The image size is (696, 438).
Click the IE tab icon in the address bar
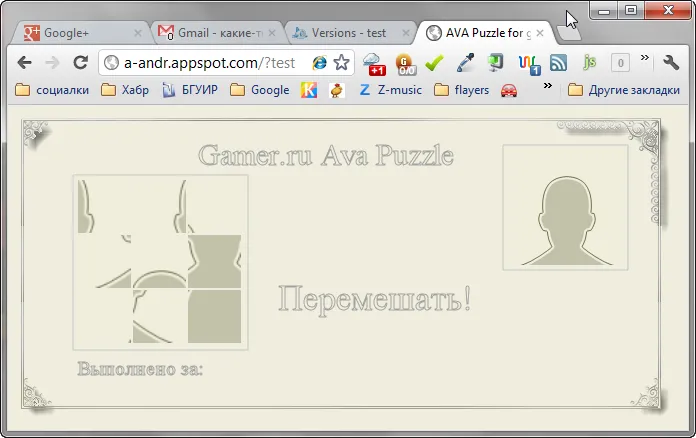click(x=319, y=63)
